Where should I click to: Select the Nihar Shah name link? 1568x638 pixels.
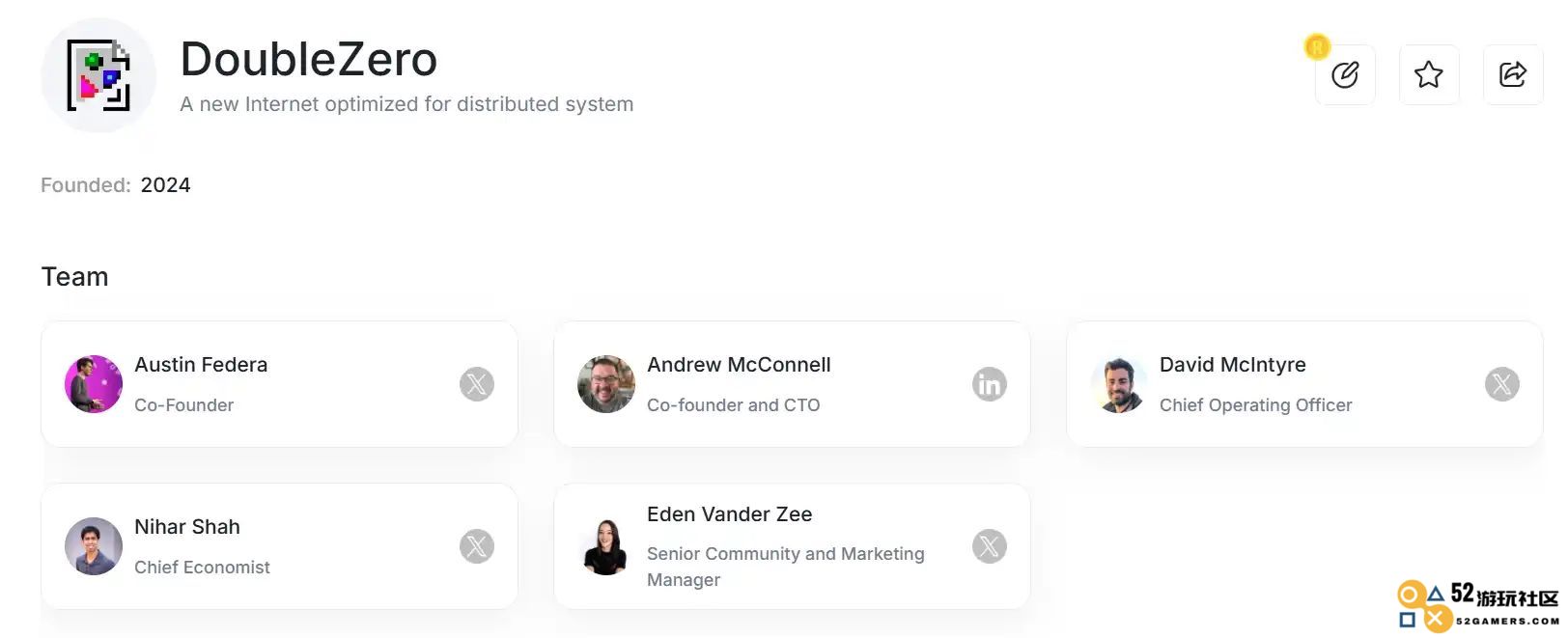point(187,527)
